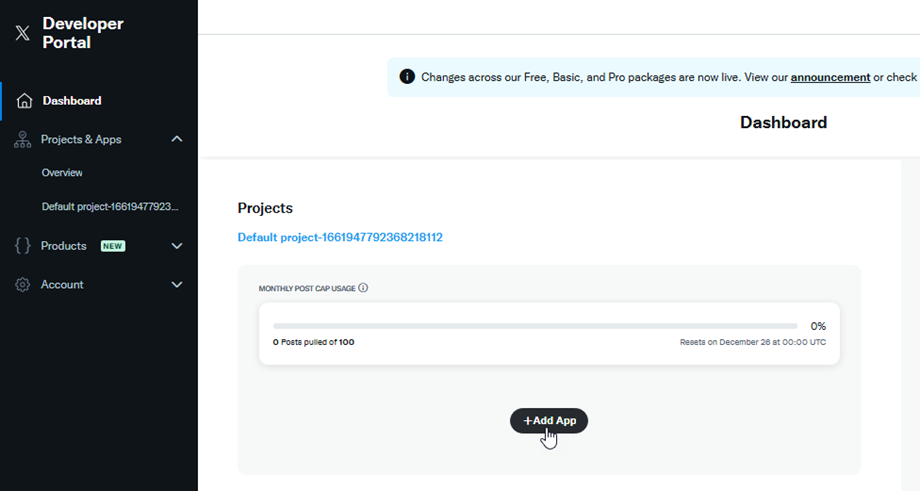The width and height of the screenshot is (920, 491).
Task: Click info icon beside Monthly Post Cap Usage
Action: 363,288
